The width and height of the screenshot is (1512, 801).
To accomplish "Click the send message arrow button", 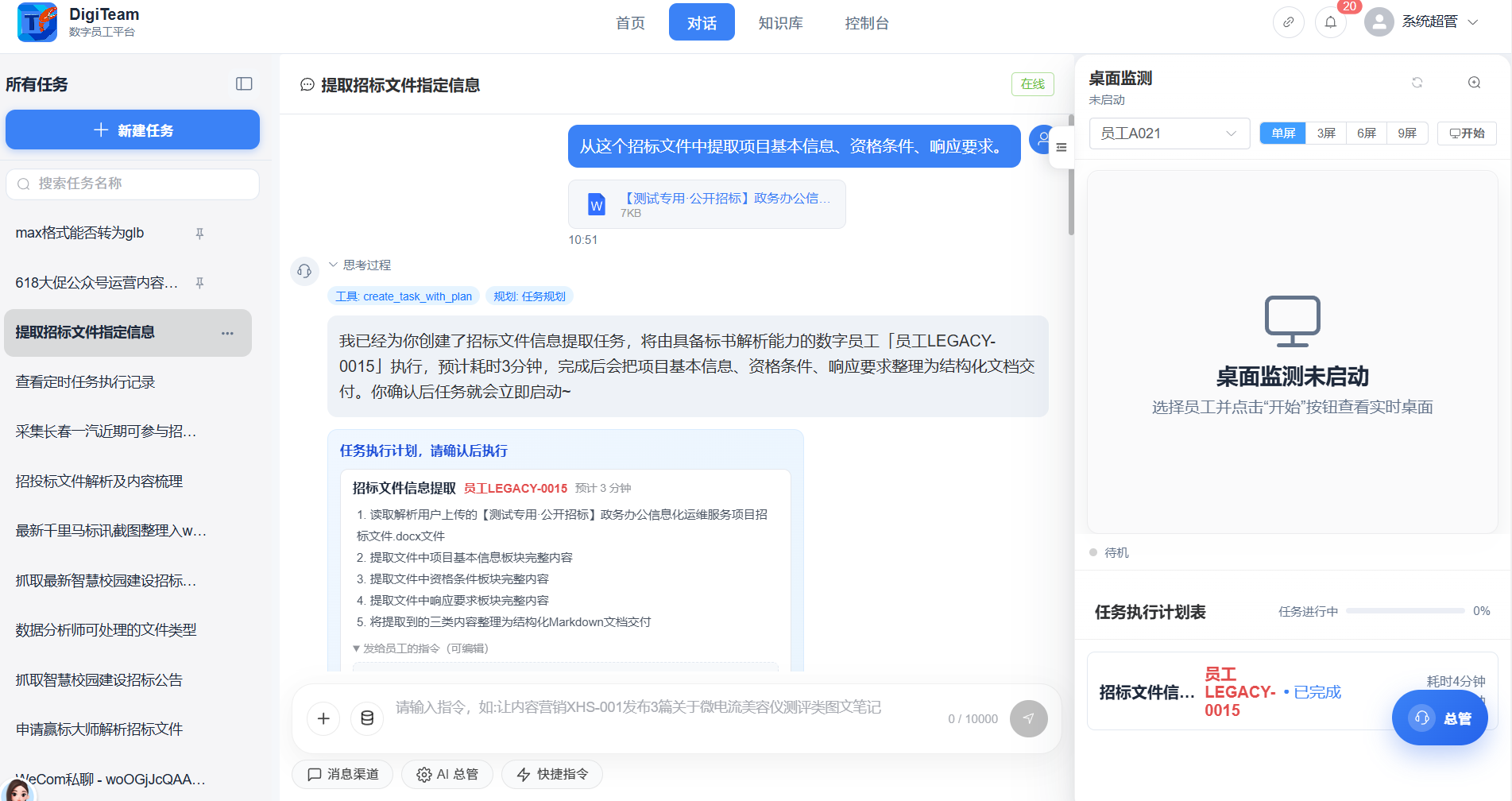I will click(x=1028, y=718).
